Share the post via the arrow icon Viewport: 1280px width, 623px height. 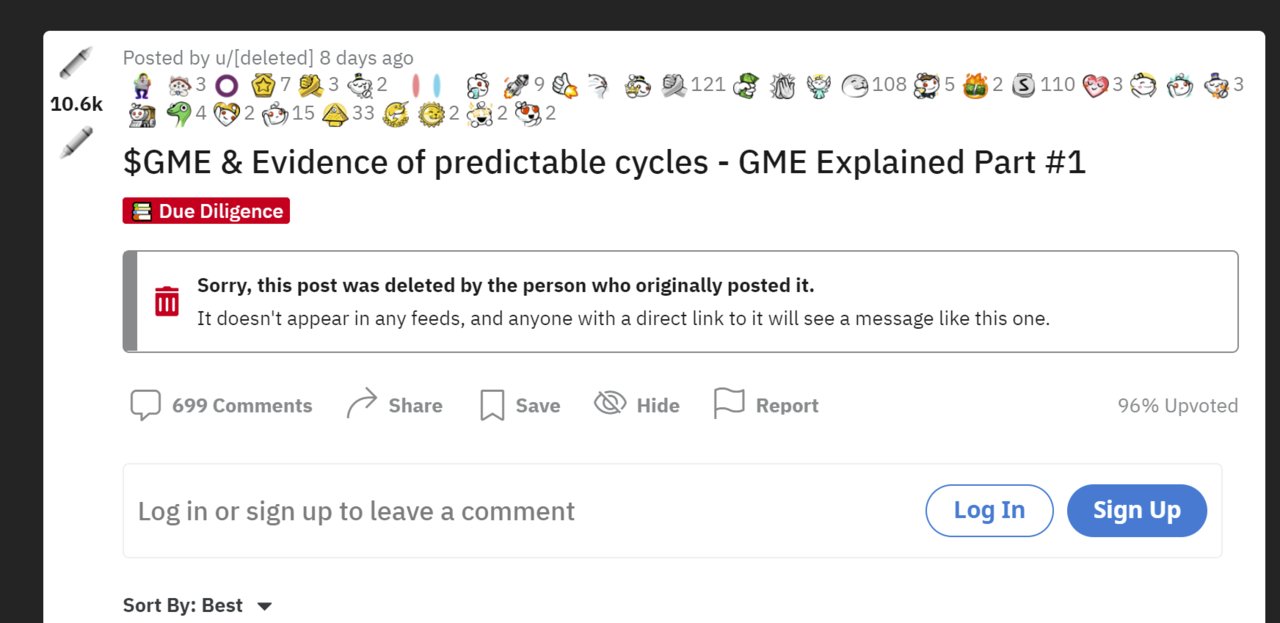point(361,405)
